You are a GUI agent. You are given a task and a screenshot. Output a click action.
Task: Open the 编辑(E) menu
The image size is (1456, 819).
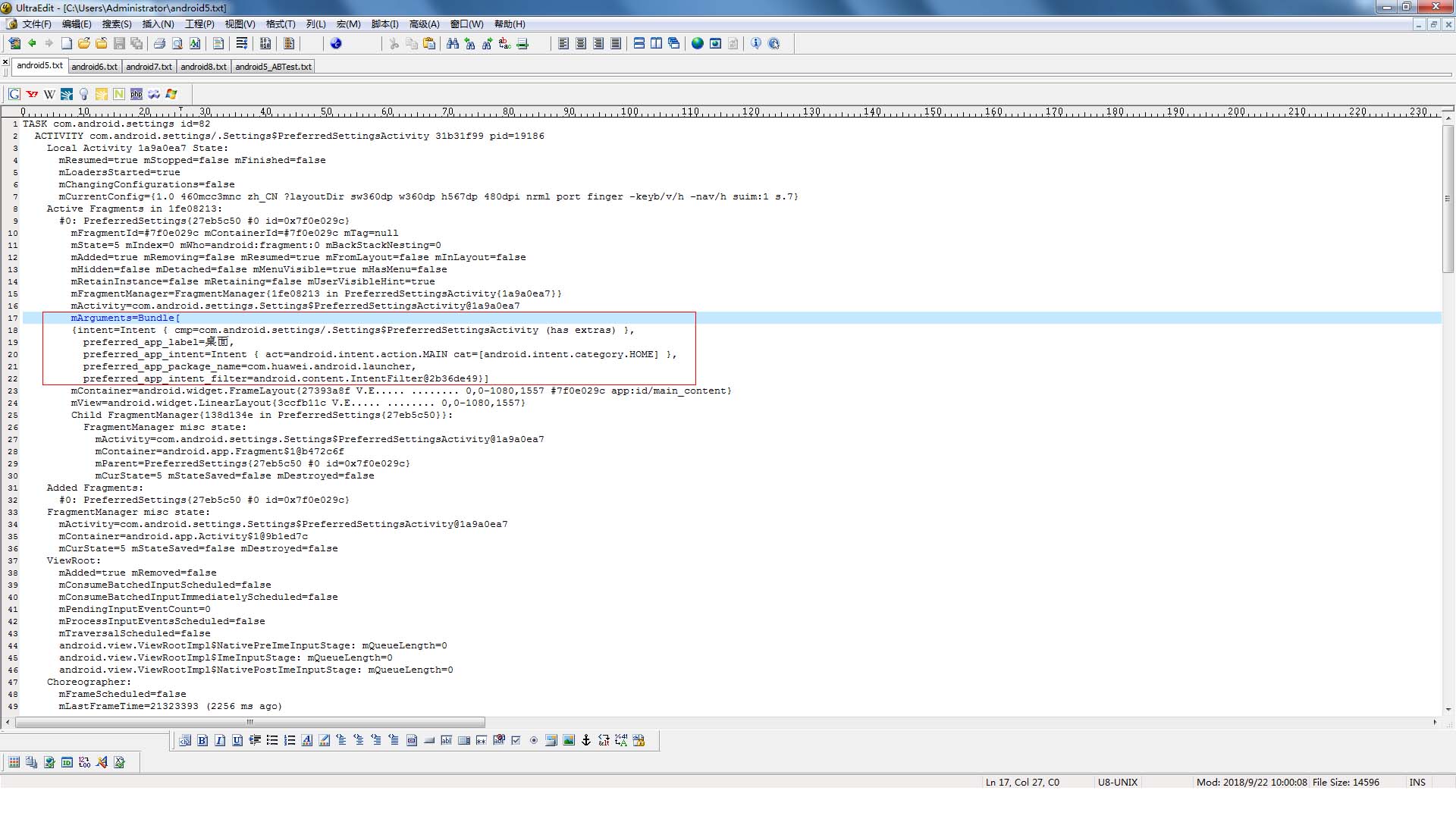[77, 24]
